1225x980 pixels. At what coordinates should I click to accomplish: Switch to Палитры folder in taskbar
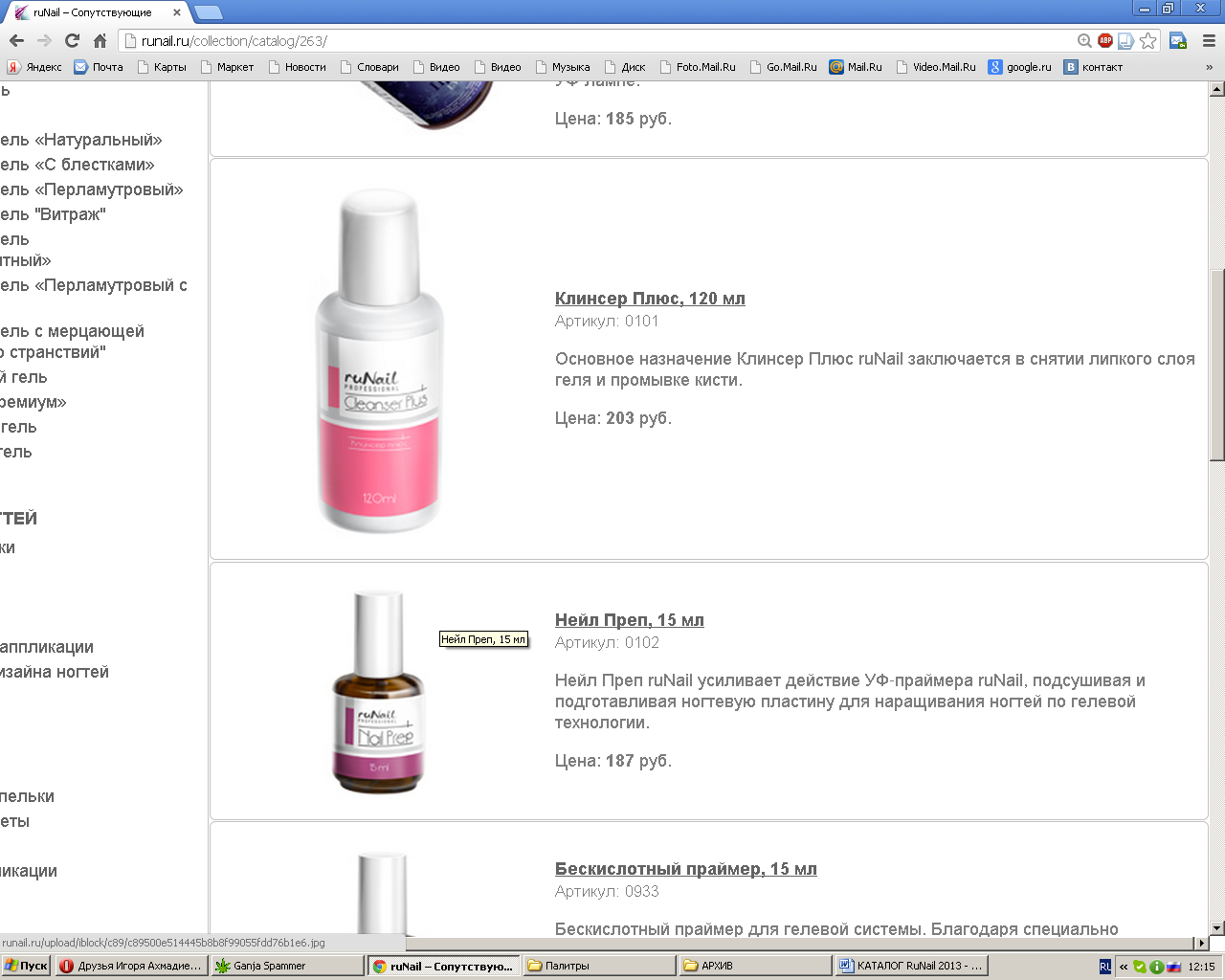598,966
